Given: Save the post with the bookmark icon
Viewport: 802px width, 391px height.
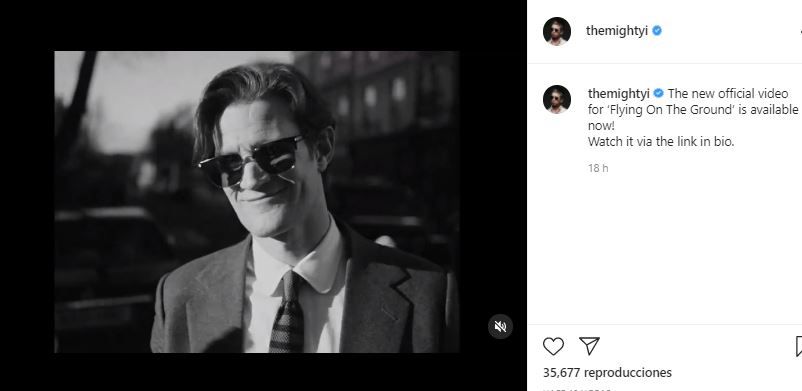Looking at the screenshot, I should 799,346.
